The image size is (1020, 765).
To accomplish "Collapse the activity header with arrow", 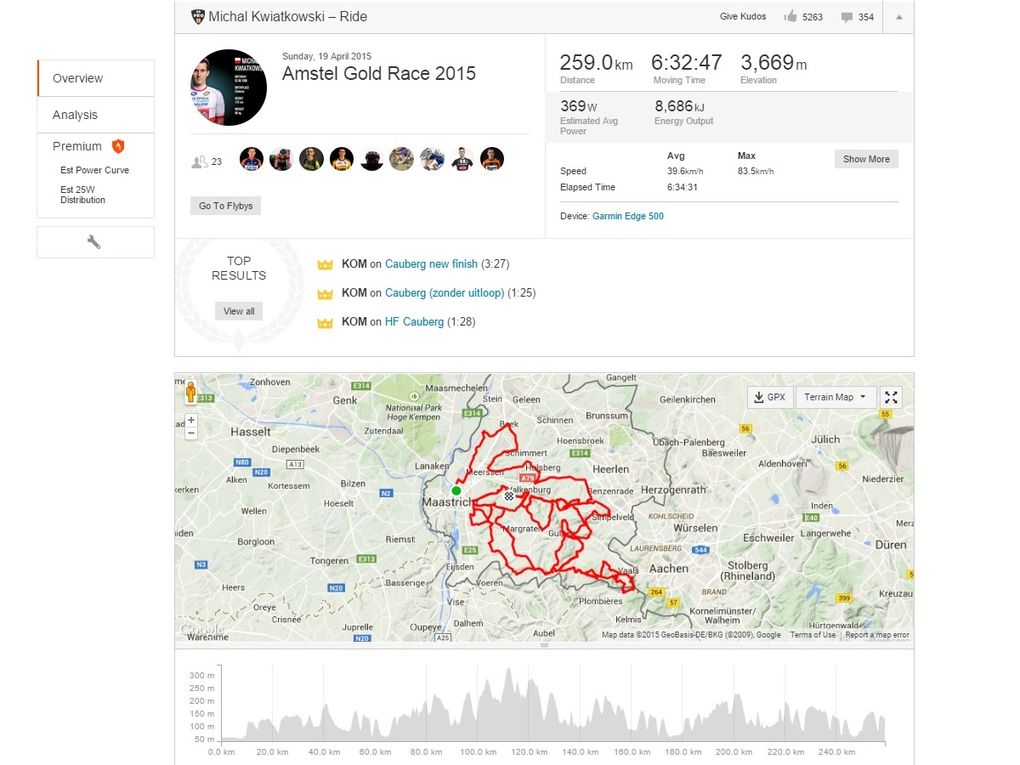I will (898, 17).
